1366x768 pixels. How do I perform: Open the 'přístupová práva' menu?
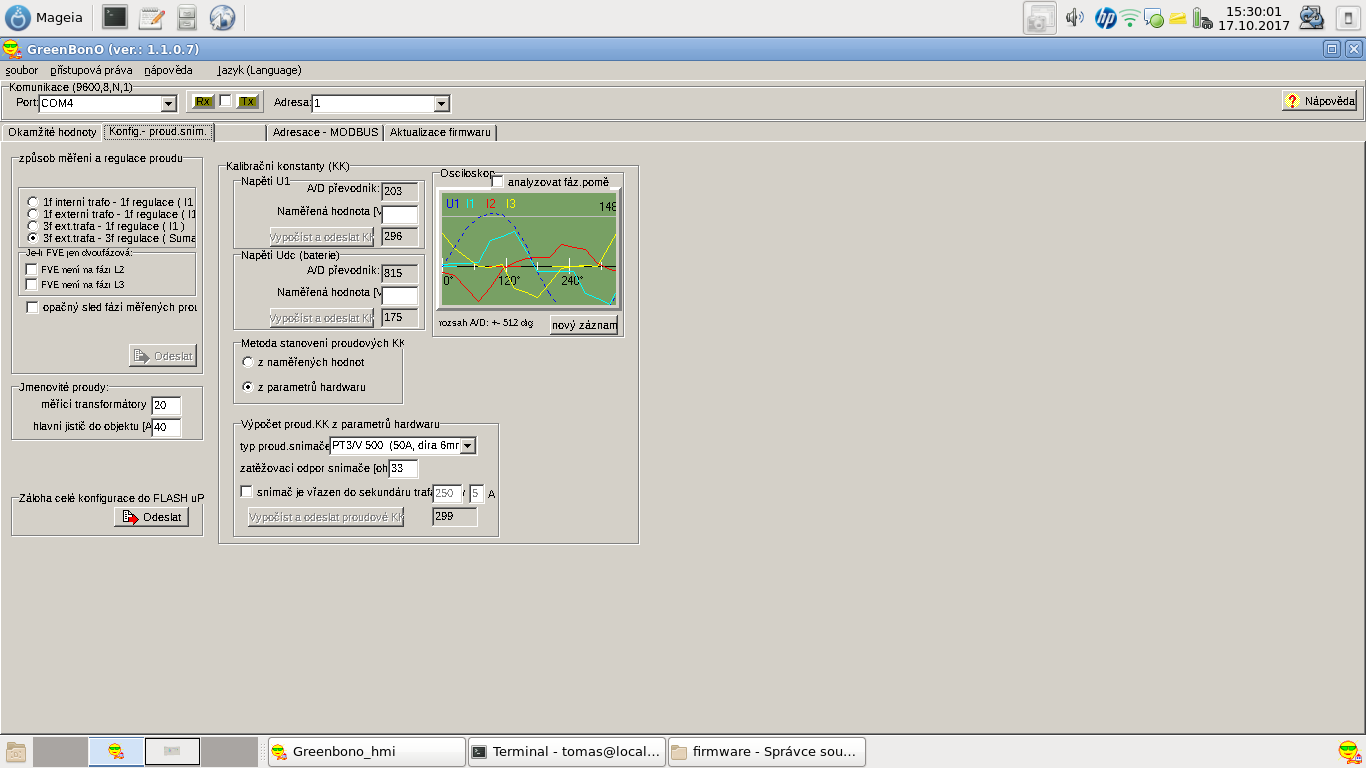pos(91,70)
